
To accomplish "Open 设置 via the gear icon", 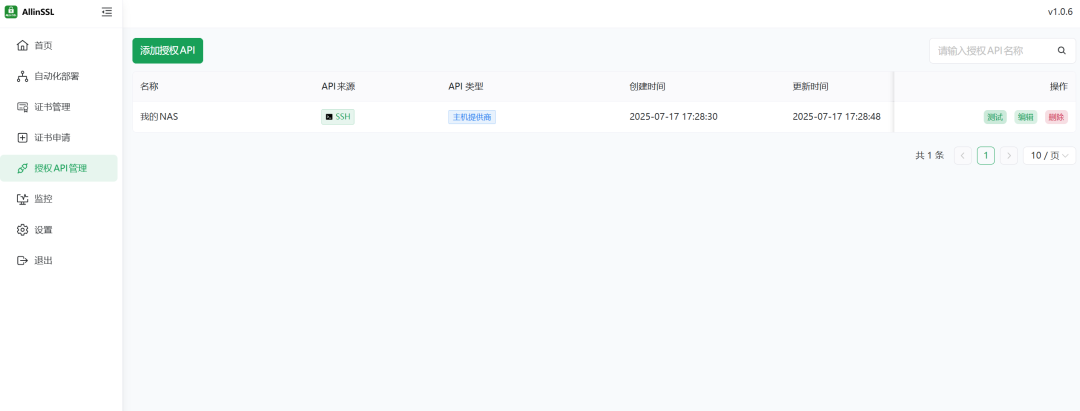I will click(x=22, y=230).
